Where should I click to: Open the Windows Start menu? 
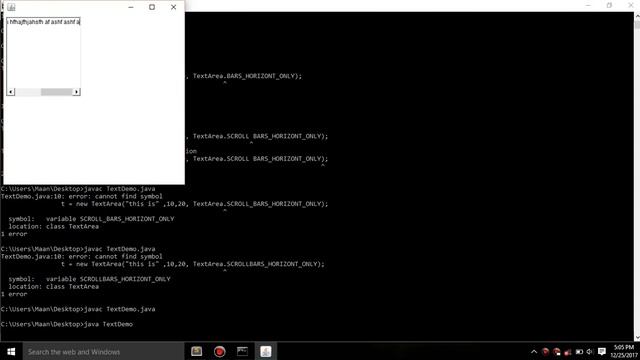(x=11, y=351)
